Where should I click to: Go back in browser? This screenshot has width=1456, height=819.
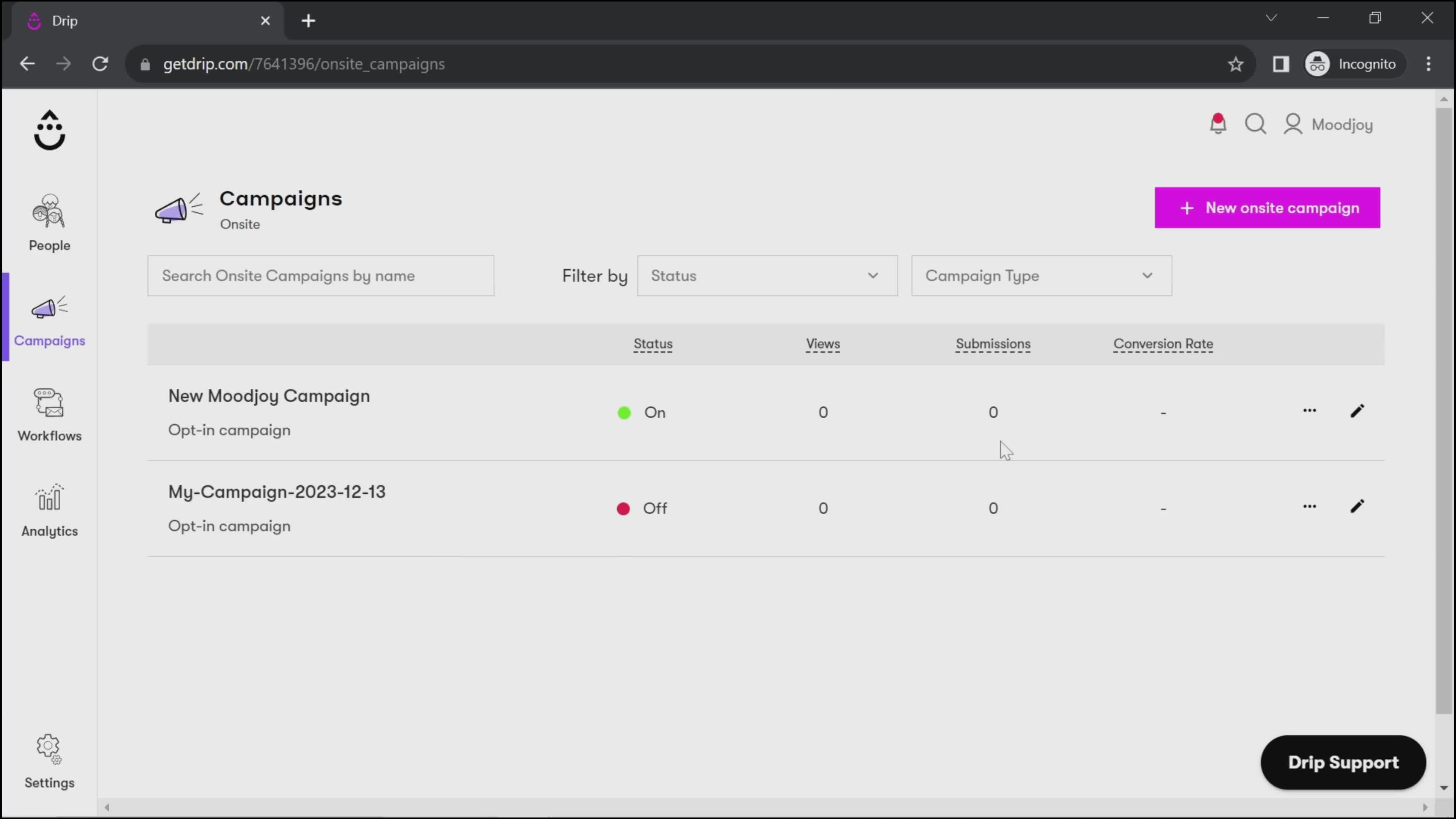27,64
